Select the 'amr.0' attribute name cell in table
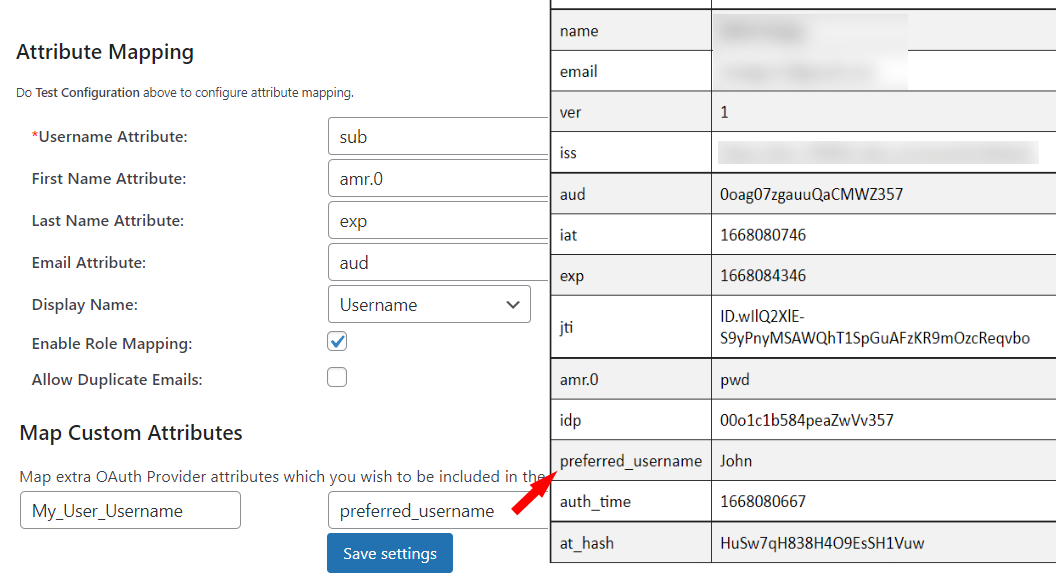Screen dimensions: 1056x586 pyautogui.click(x=631, y=379)
